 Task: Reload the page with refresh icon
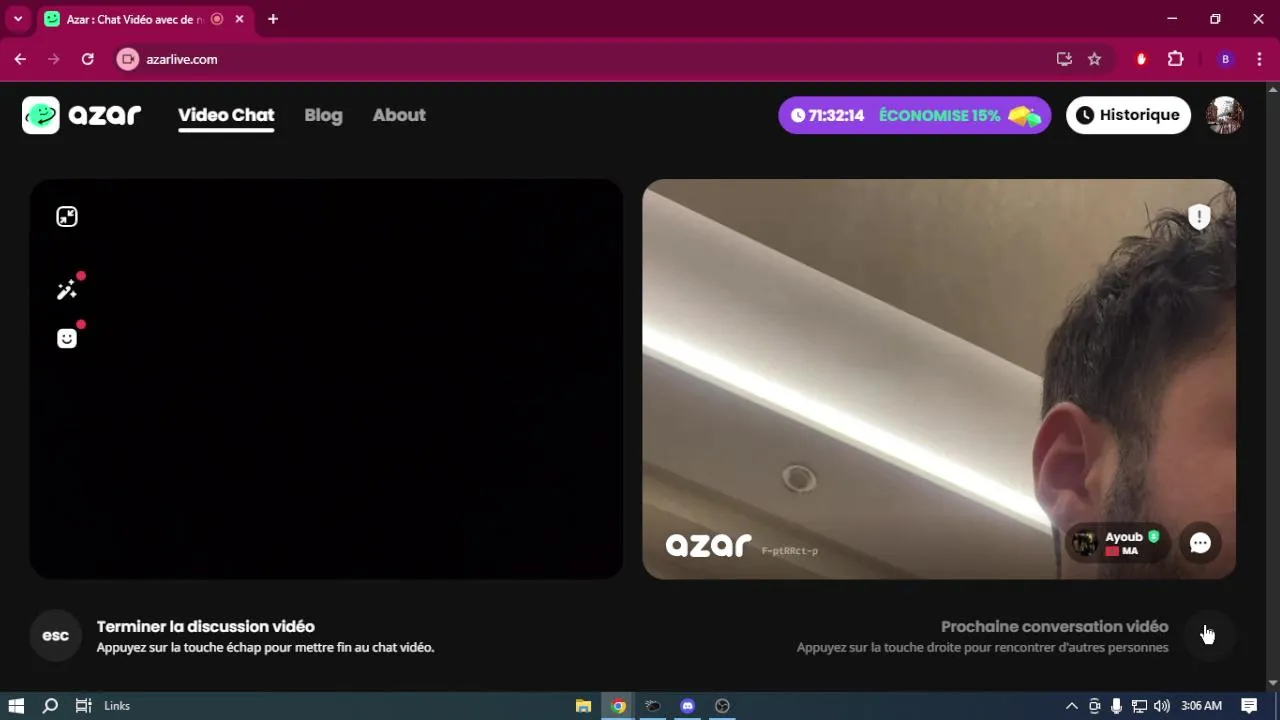coord(87,59)
